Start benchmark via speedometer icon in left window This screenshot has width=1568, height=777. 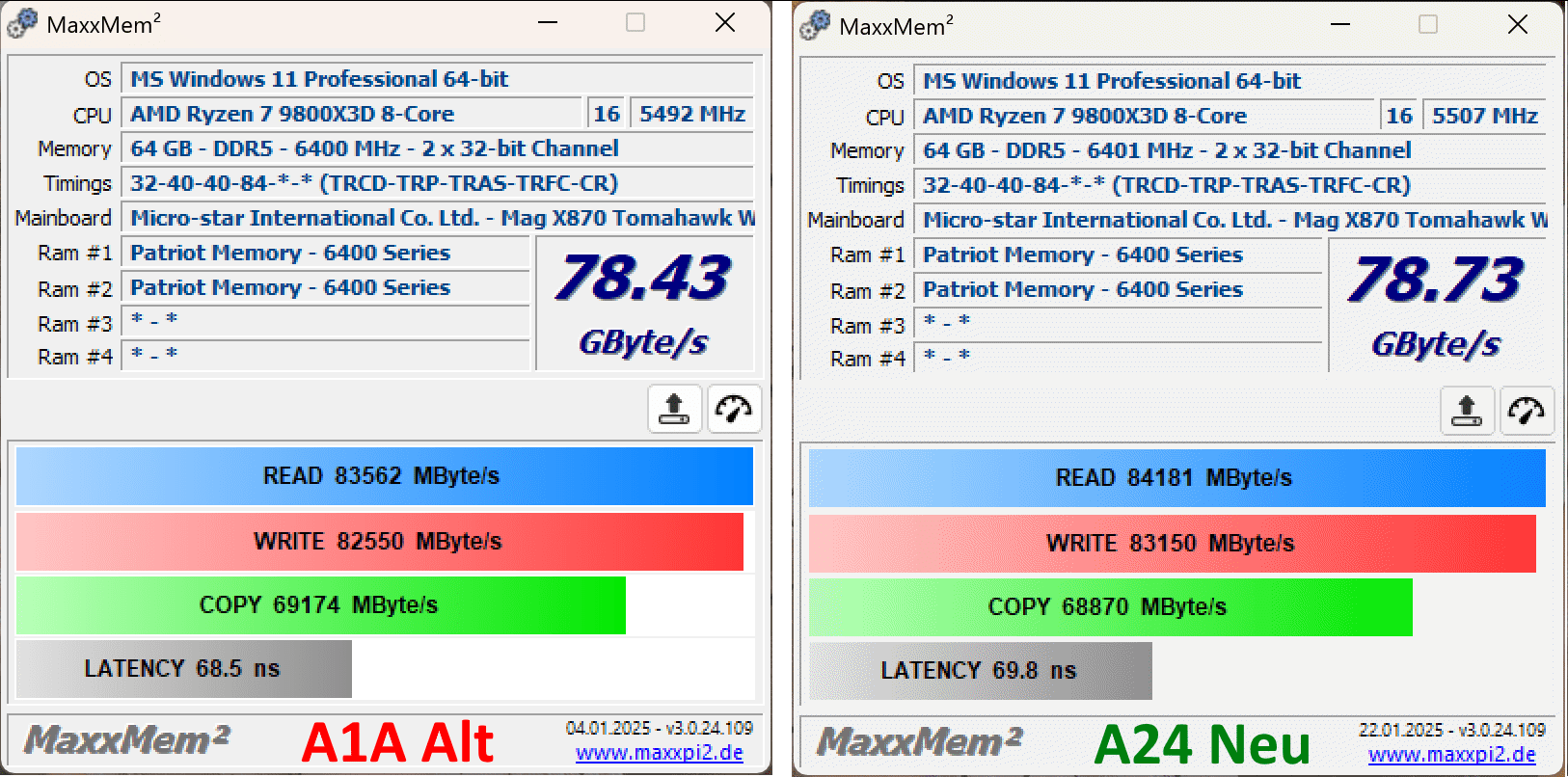pyautogui.click(x=734, y=409)
